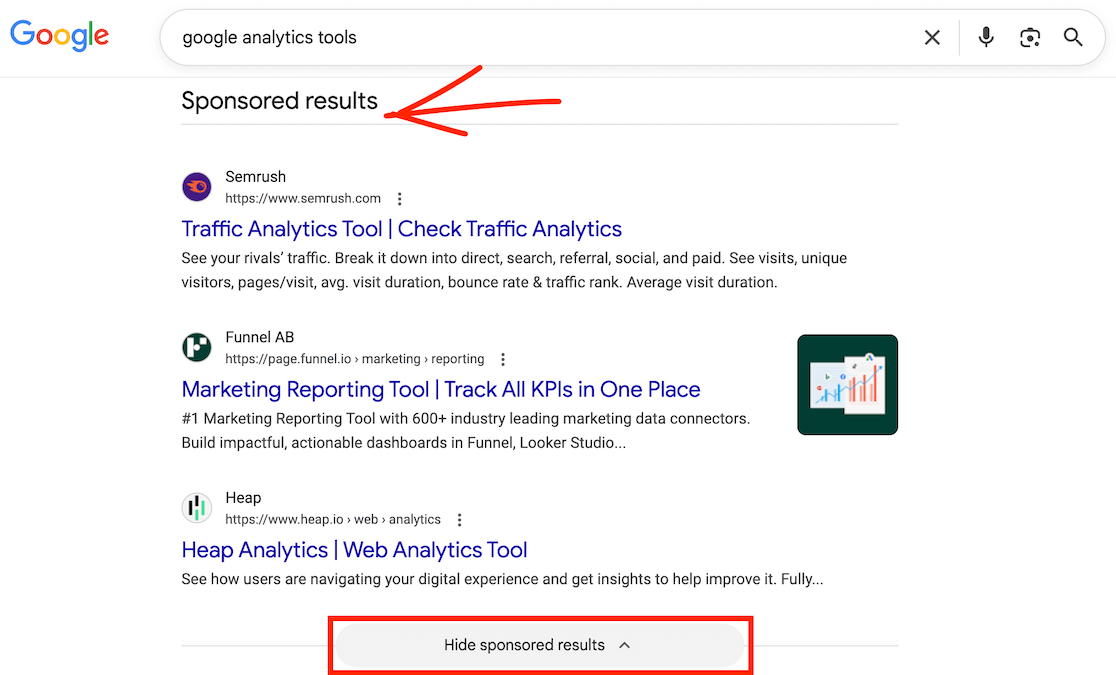Click the Google logo
Viewport: 1116px width, 675px height.
pyautogui.click(x=59, y=35)
